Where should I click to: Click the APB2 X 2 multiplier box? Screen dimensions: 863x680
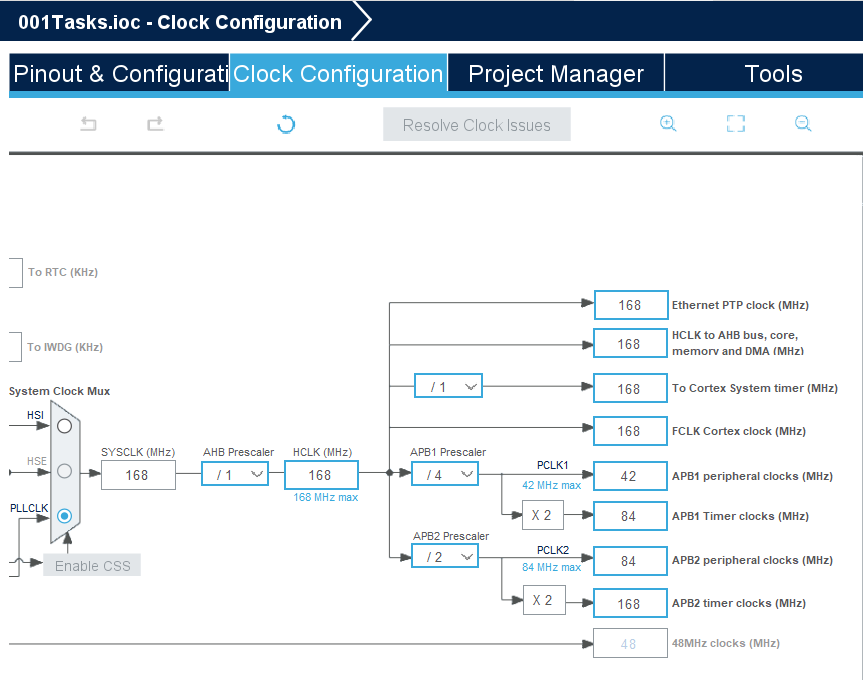click(x=544, y=600)
